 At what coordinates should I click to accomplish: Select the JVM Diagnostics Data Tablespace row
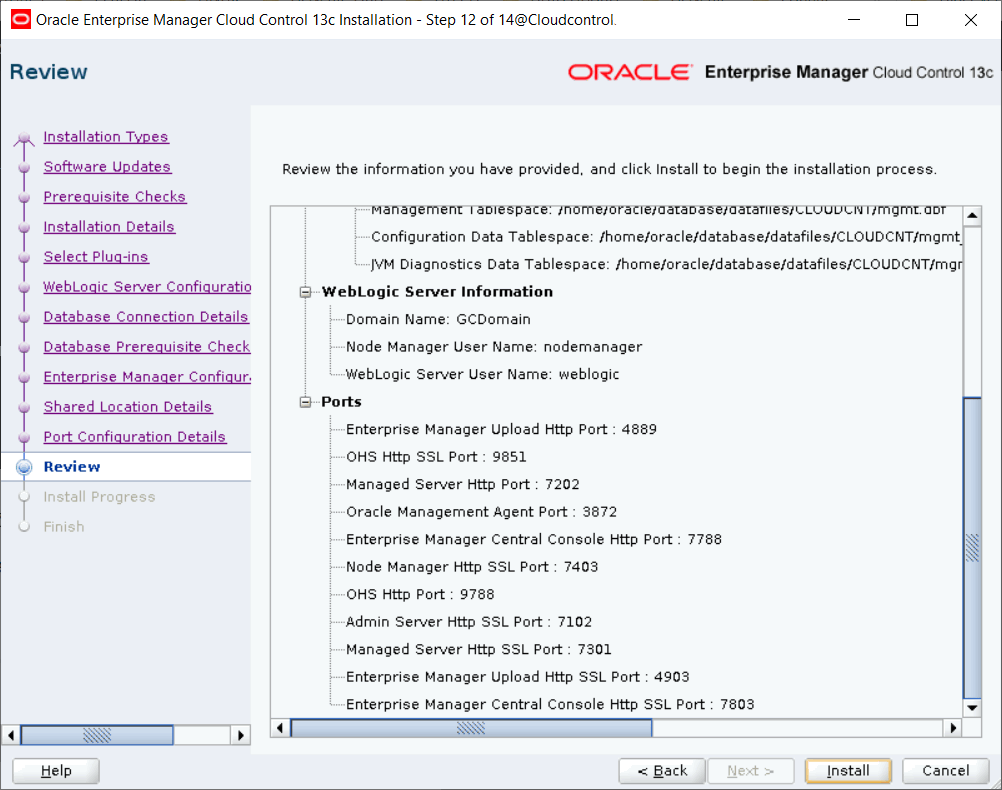(666, 265)
